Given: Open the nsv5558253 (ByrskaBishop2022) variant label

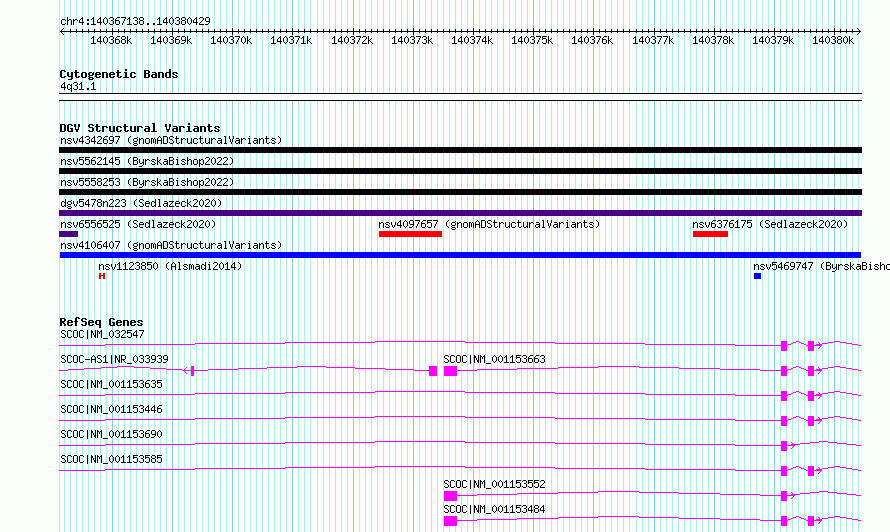Looking at the screenshot, I should [147, 182].
